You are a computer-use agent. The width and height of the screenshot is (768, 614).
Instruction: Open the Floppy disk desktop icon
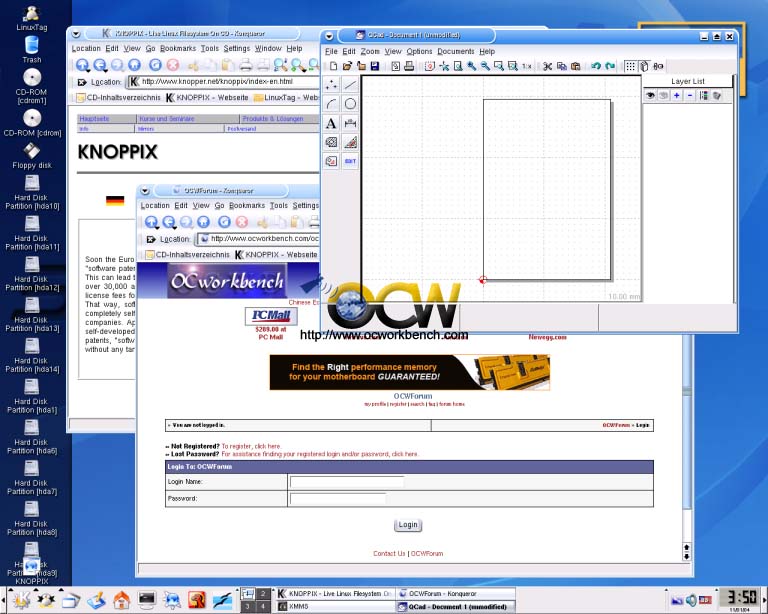coord(32,156)
